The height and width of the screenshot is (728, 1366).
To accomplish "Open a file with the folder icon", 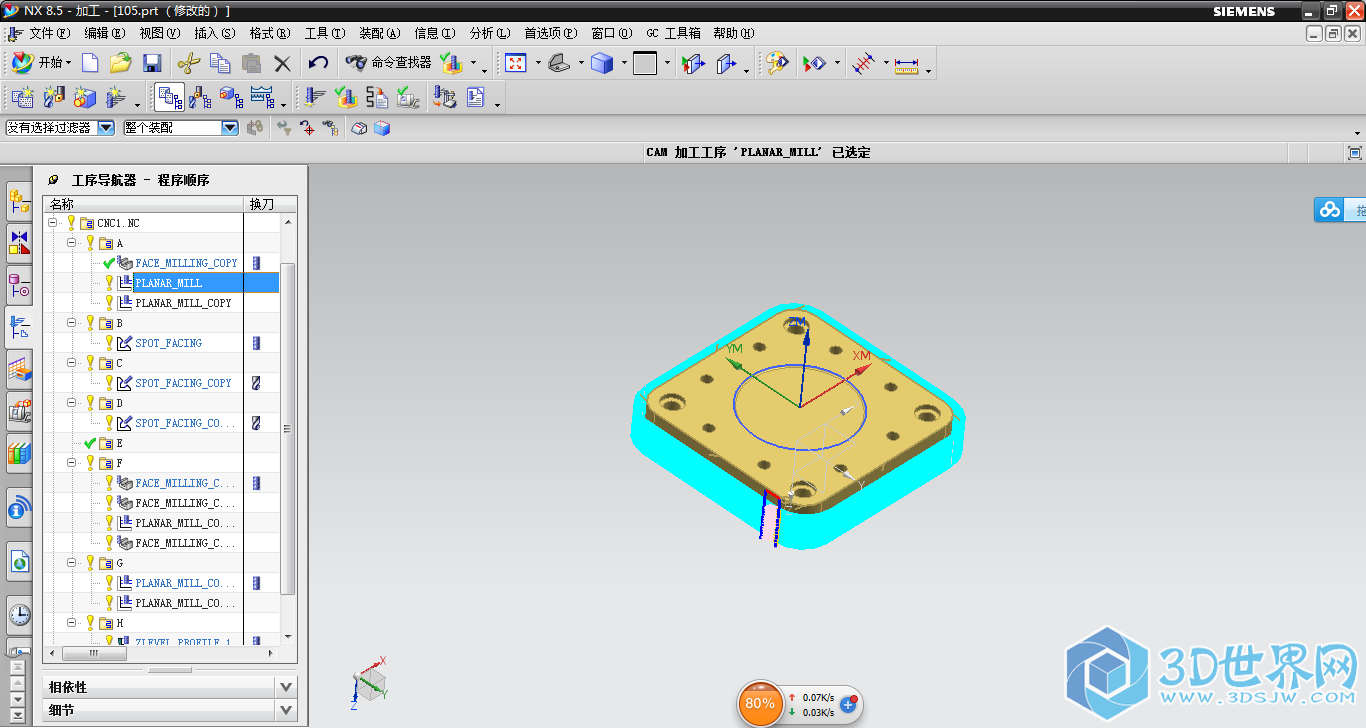I will (121, 63).
